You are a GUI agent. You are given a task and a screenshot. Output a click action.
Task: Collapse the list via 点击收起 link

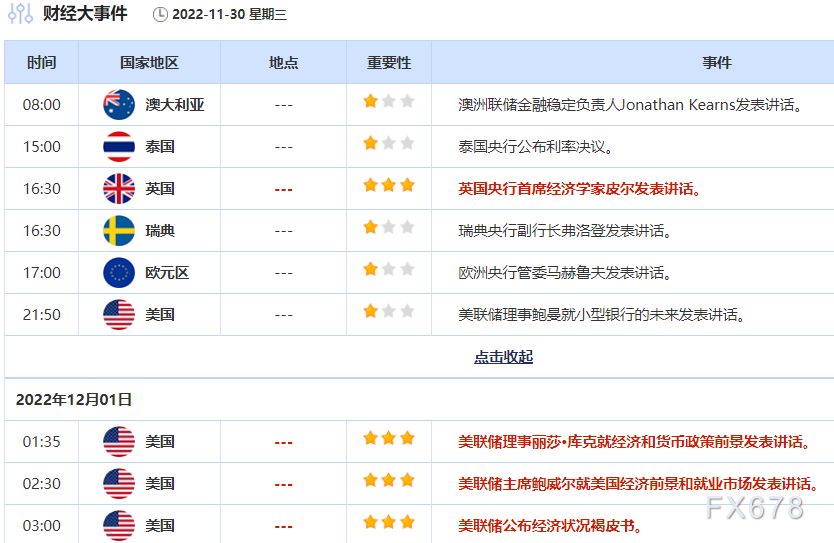[503, 357]
